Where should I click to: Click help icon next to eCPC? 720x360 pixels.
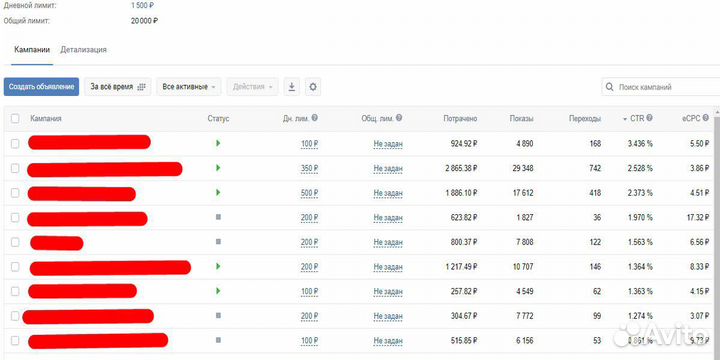(705, 118)
